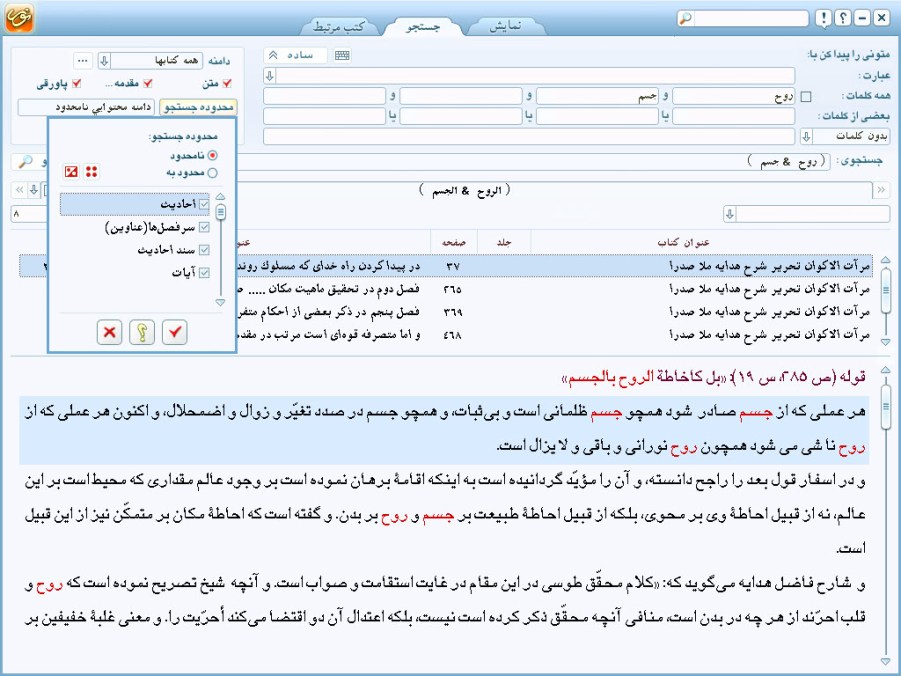Open the عبارت field dropdown arrow
Screen dimensions: 901x676
[269, 75]
